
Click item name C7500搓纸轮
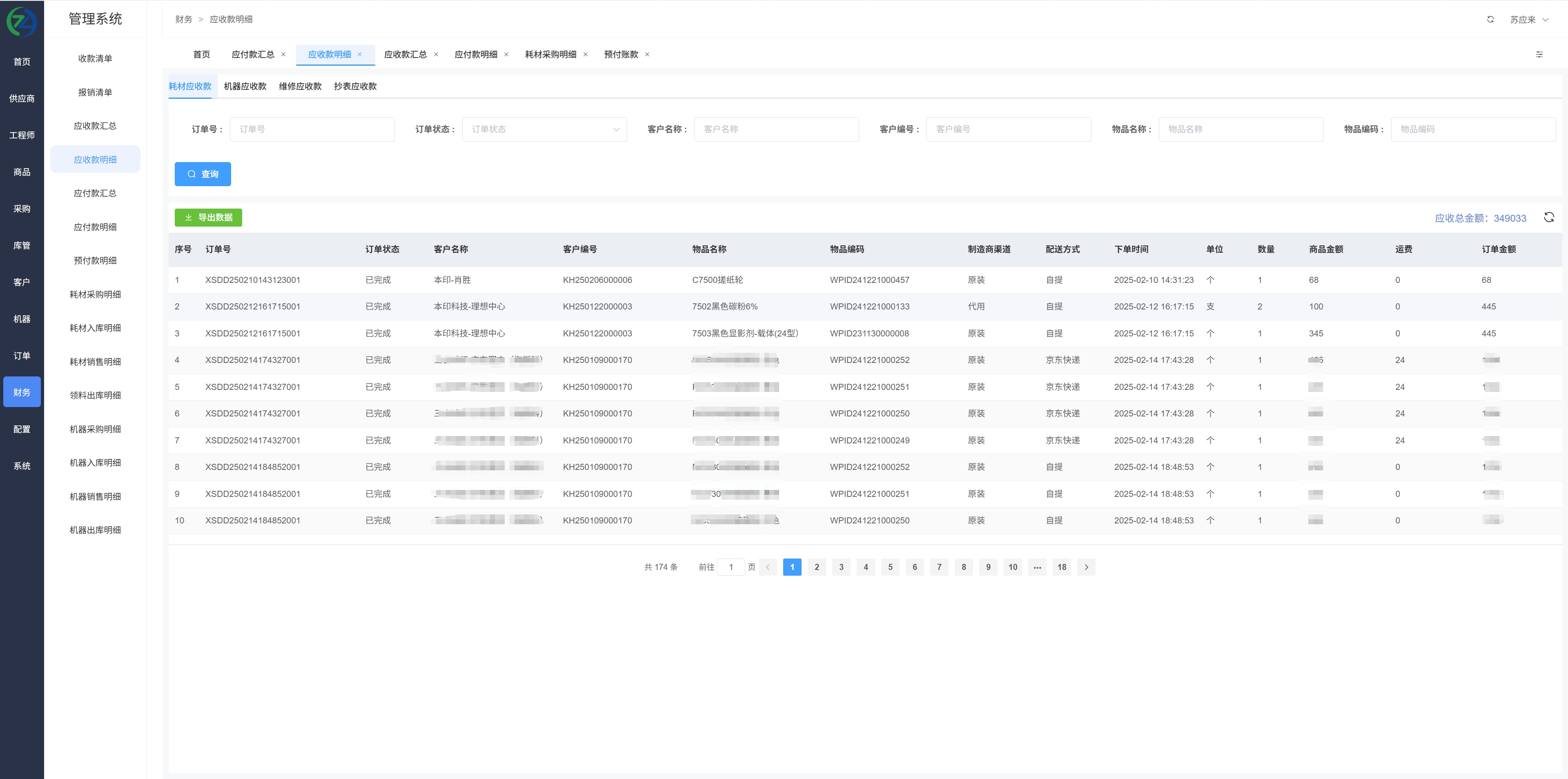[718, 280]
